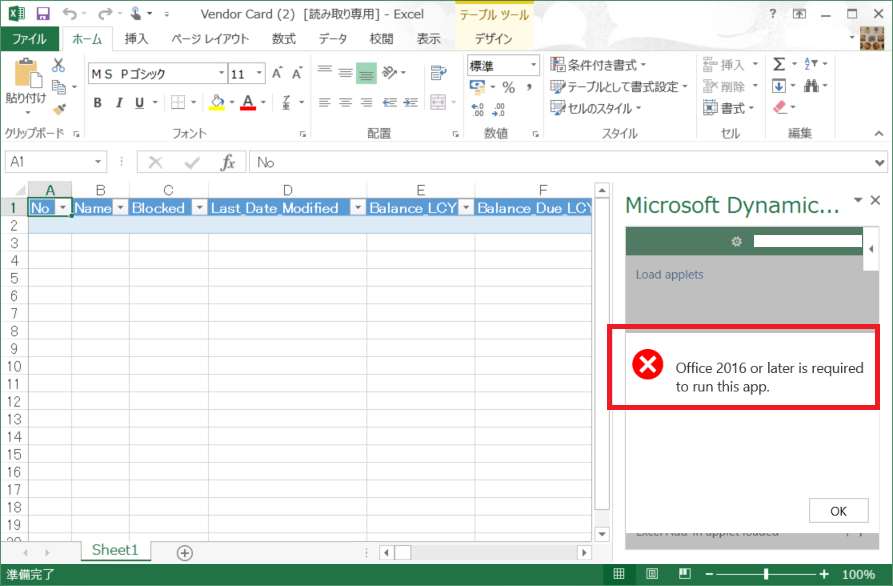Viewport: 893px width, 586px height.
Task: Toggle left text alignment
Action: pyautogui.click(x=325, y=103)
